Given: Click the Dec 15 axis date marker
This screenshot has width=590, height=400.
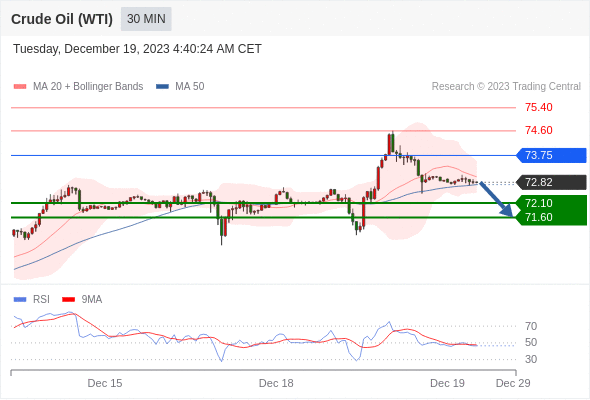Looking at the screenshot, I should (x=105, y=383).
